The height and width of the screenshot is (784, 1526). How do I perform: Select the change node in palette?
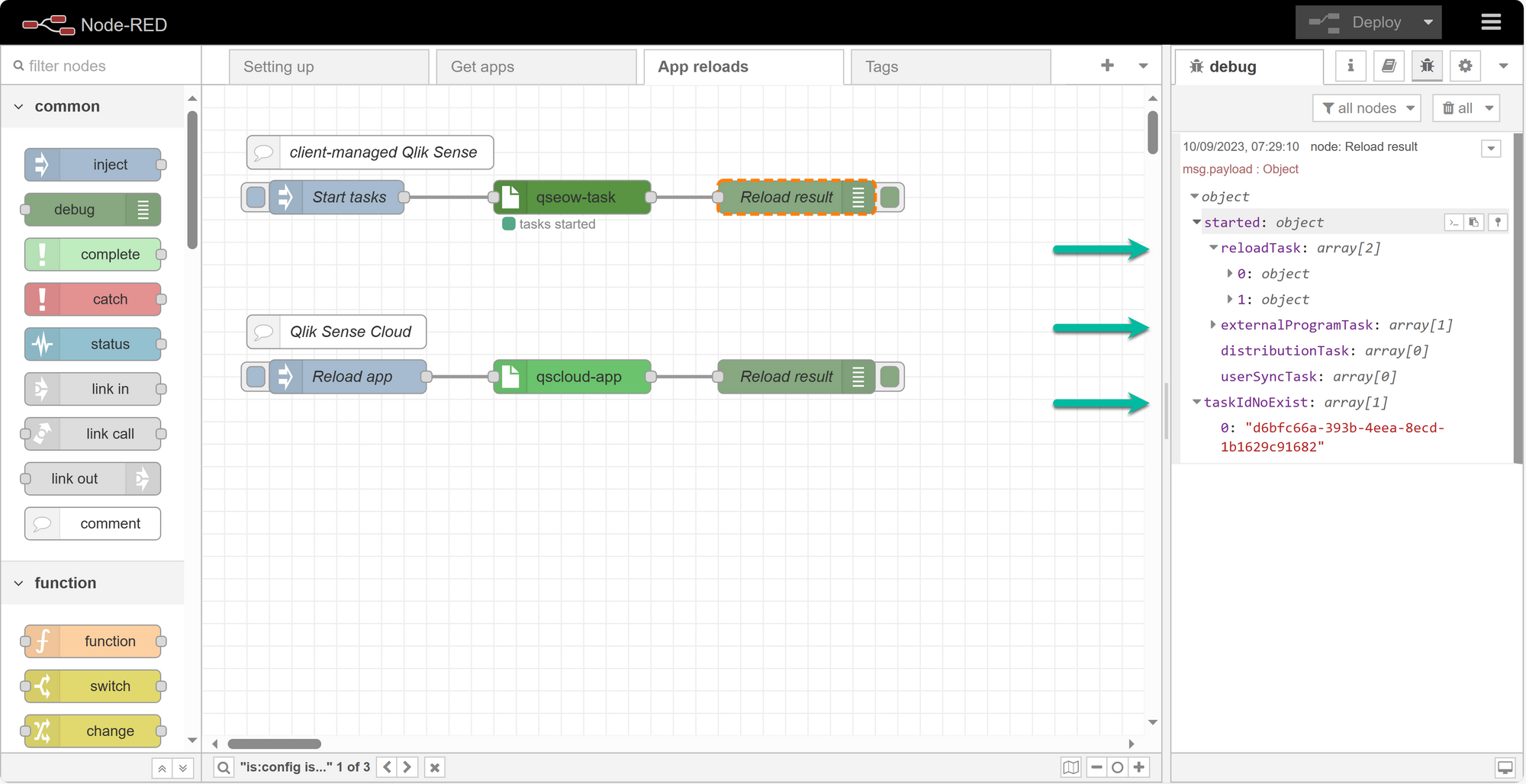tap(93, 731)
